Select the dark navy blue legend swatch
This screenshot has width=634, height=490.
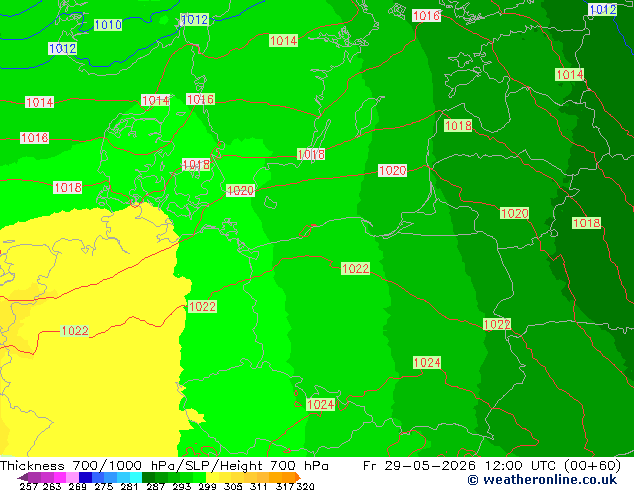(x=85, y=477)
